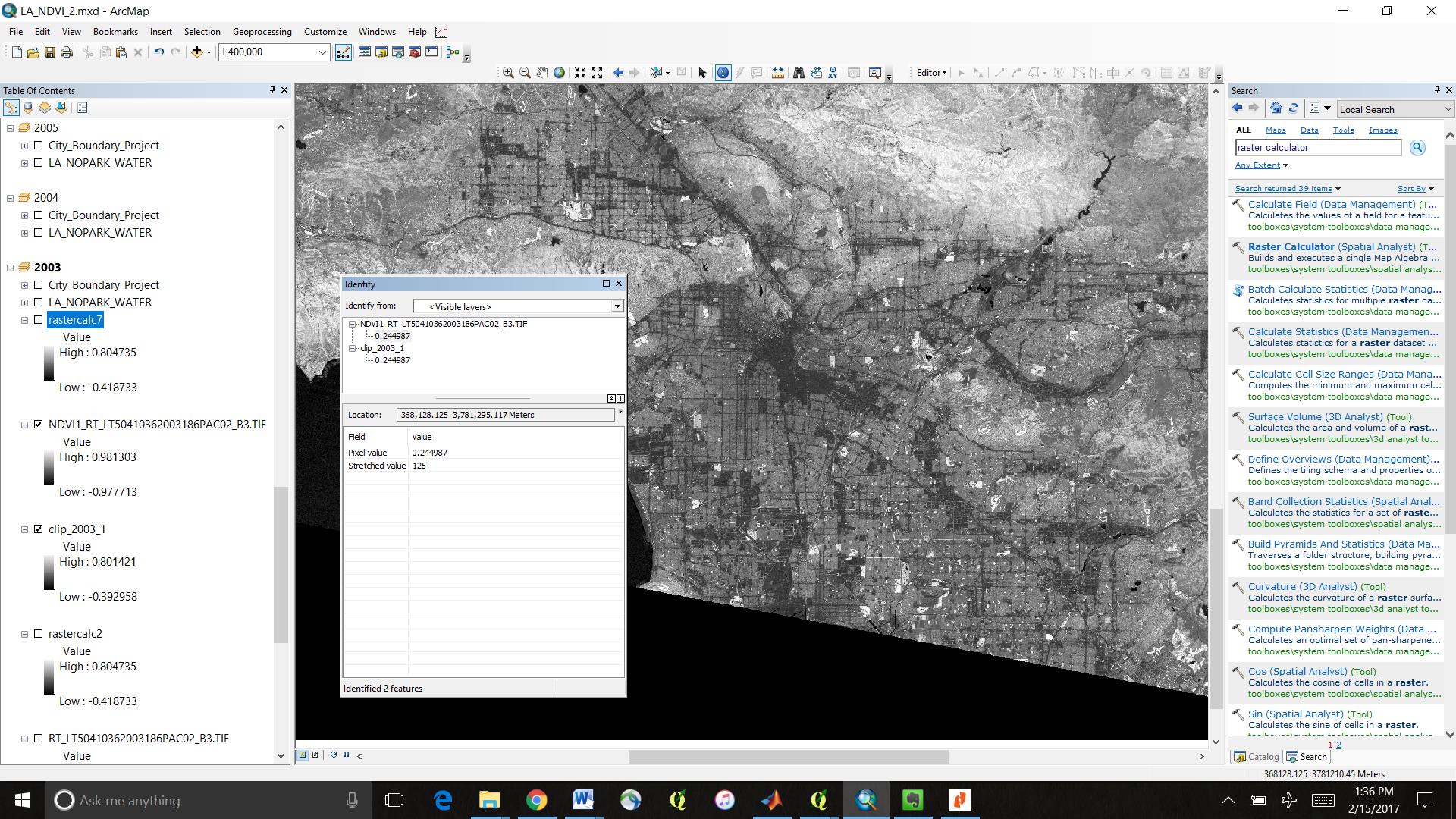Click the search magnifier button
The image size is (1456, 819).
click(x=1417, y=148)
